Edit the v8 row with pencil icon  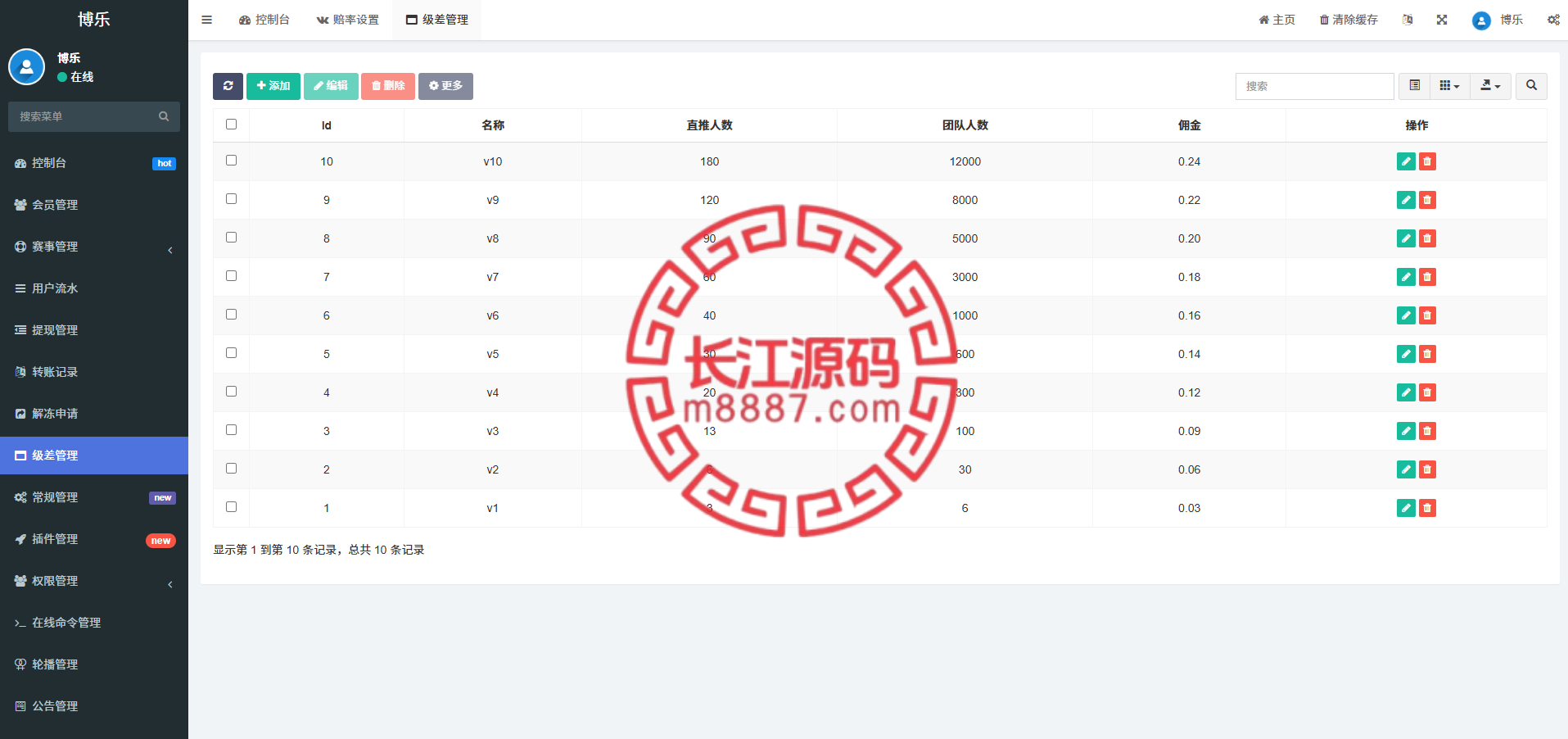(x=1406, y=238)
